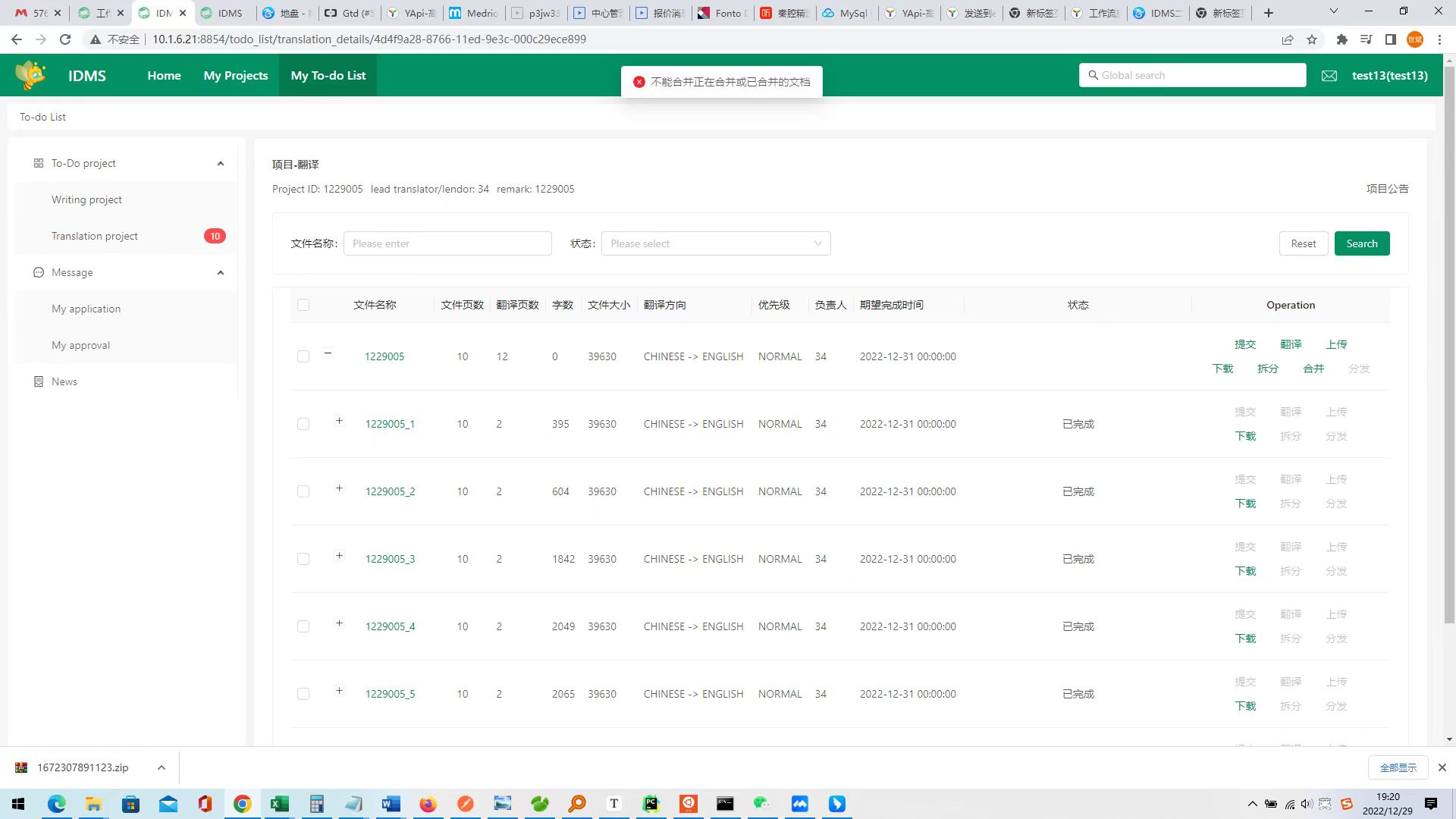Click the Search button

click(1362, 243)
